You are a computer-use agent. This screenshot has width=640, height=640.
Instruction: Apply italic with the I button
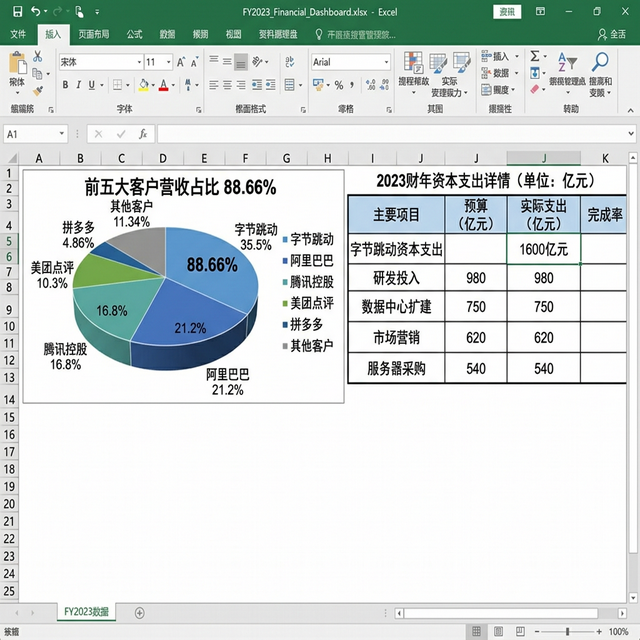click(80, 85)
